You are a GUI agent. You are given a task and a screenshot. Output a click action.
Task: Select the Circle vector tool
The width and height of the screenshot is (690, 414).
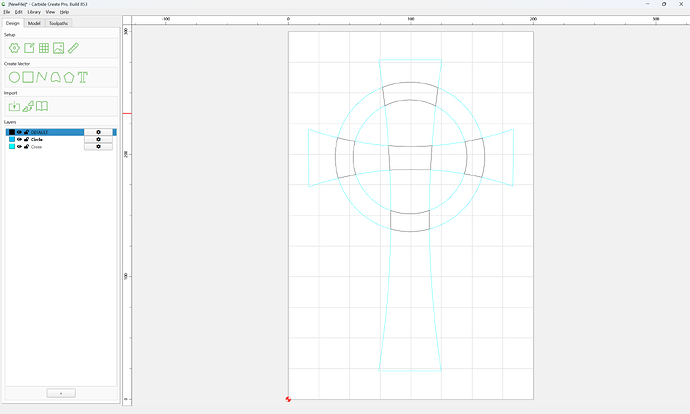click(x=14, y=77)
